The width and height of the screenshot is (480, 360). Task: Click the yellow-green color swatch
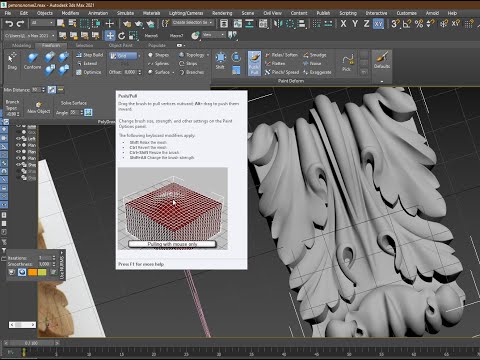[42, 272]
